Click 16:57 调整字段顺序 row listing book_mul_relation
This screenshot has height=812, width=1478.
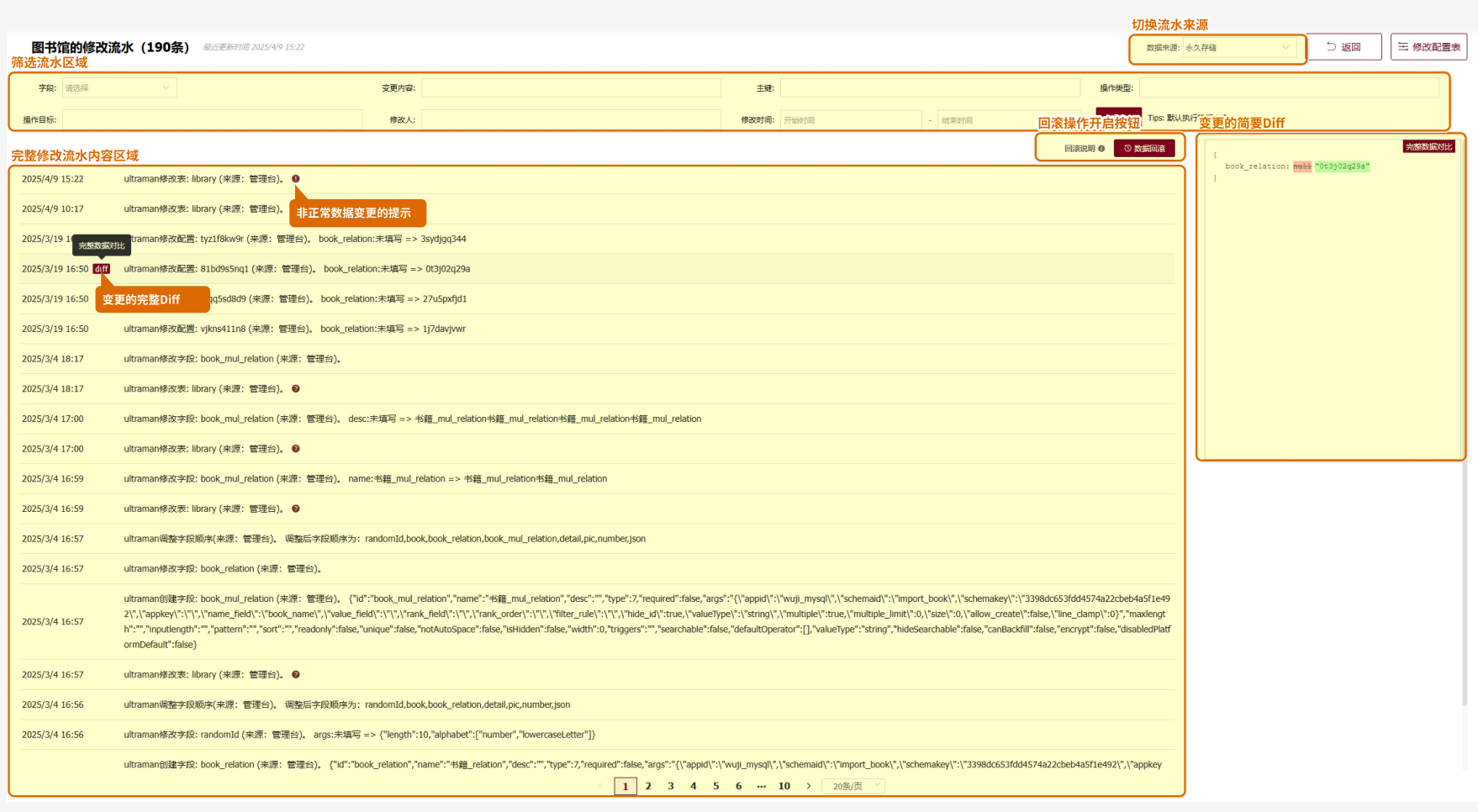tap(597, 539)
